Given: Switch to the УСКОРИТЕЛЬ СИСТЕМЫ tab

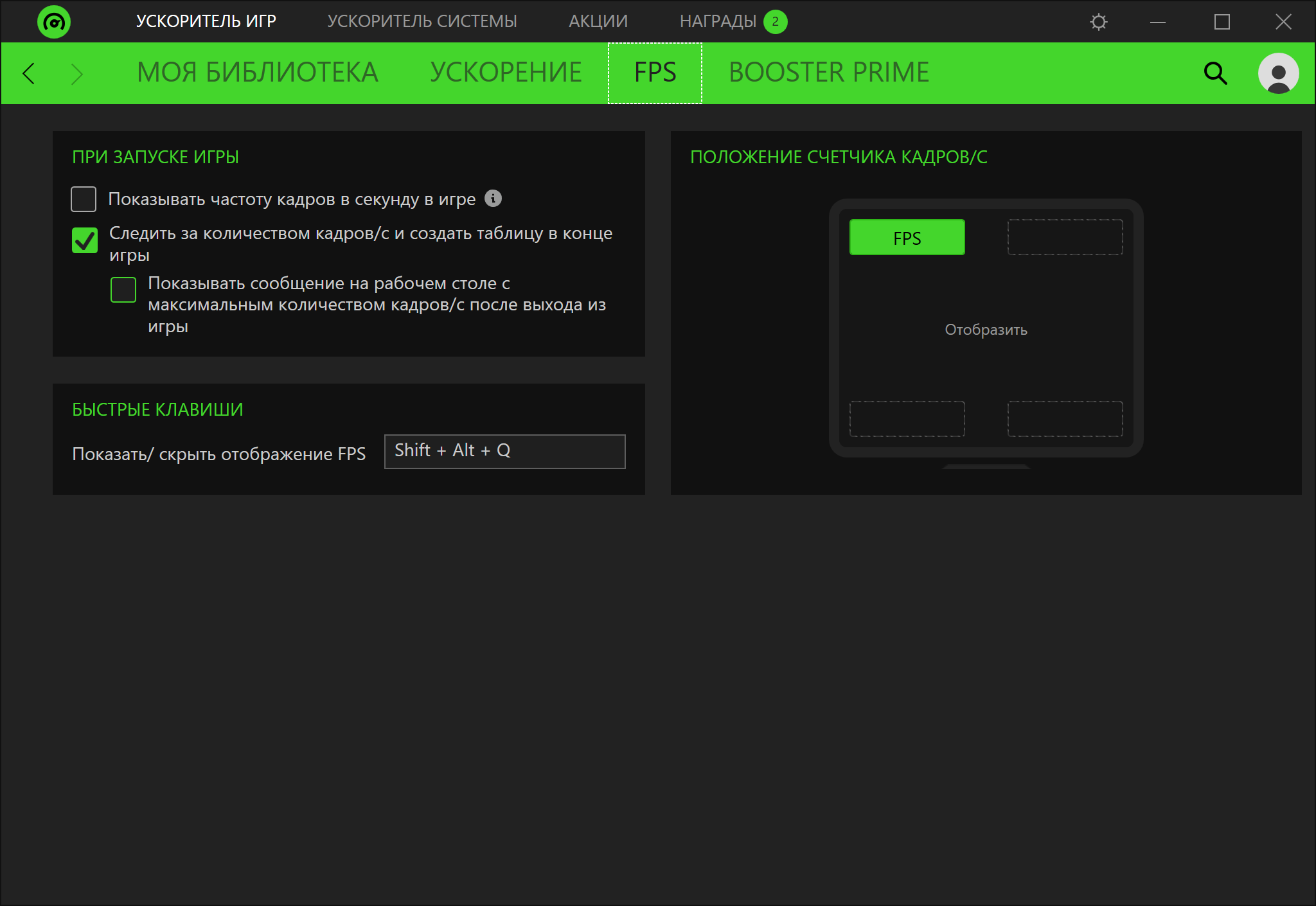Looking at the screenshot, I should pyautogui.click(x=422, y=22).
